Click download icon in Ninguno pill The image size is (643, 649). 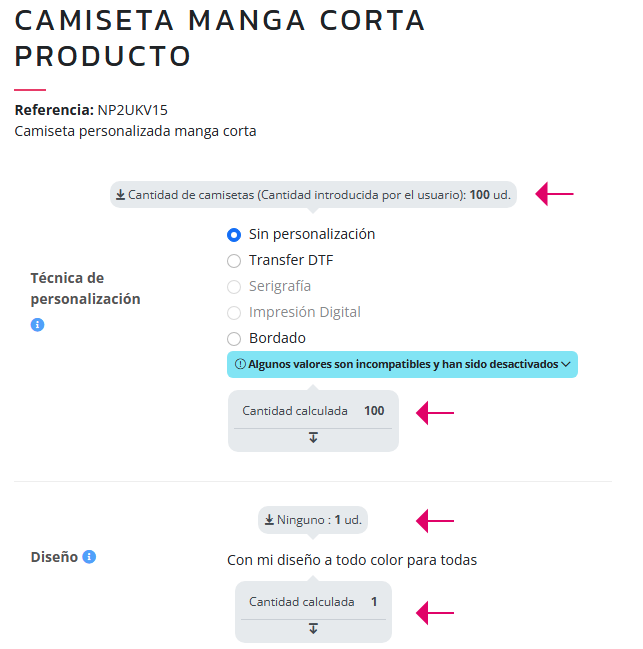(269, 520)
